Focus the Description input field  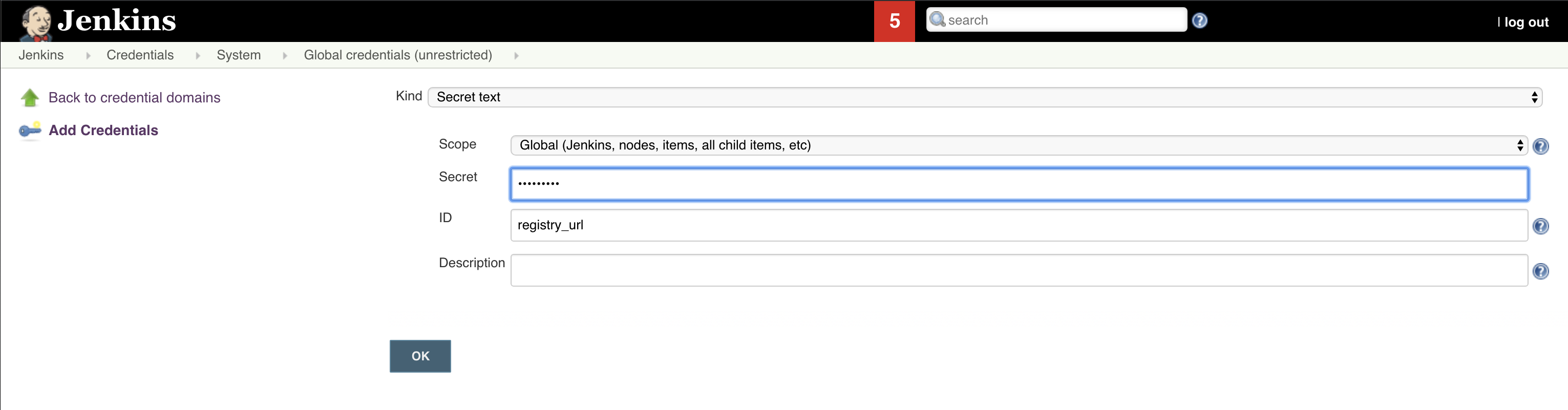click(1019, 270)
